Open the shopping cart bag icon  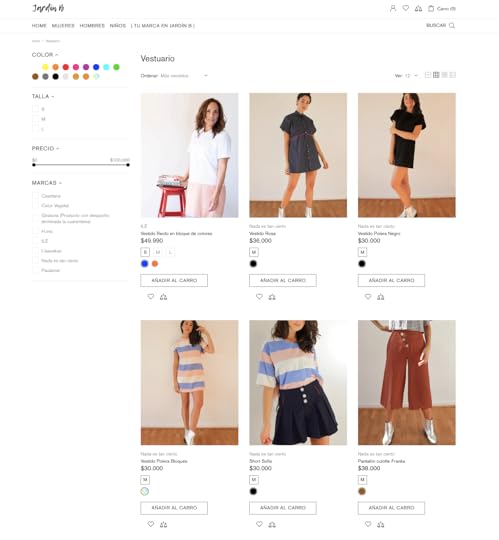pos(431,8)
